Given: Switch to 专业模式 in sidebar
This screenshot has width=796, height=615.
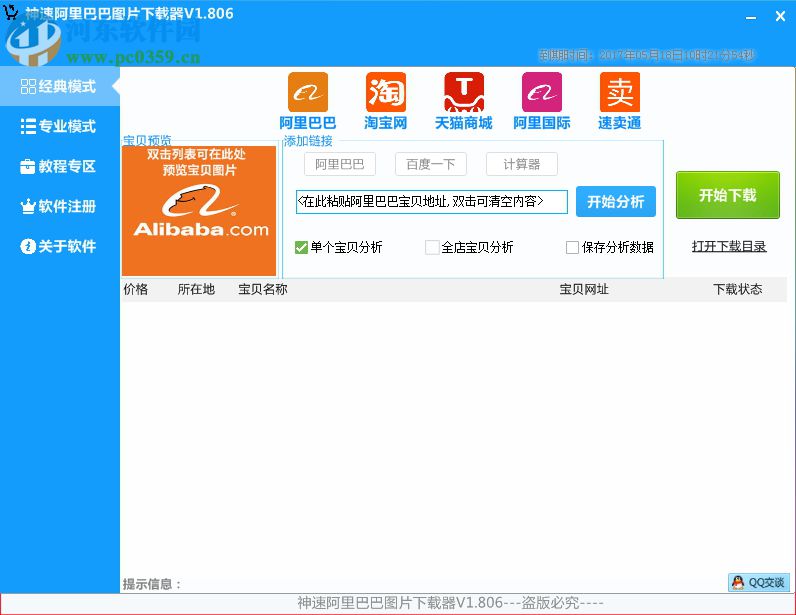Looking at the screenshot, I should (58, 126).
